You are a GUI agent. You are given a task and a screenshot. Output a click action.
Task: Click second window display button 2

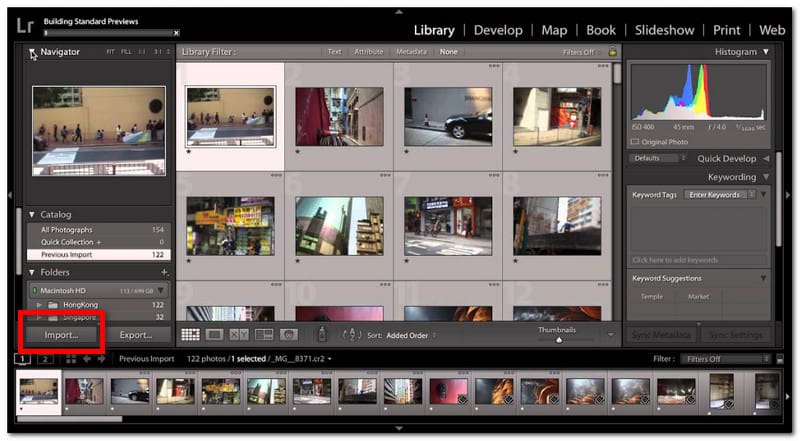[x=45, y=359]
